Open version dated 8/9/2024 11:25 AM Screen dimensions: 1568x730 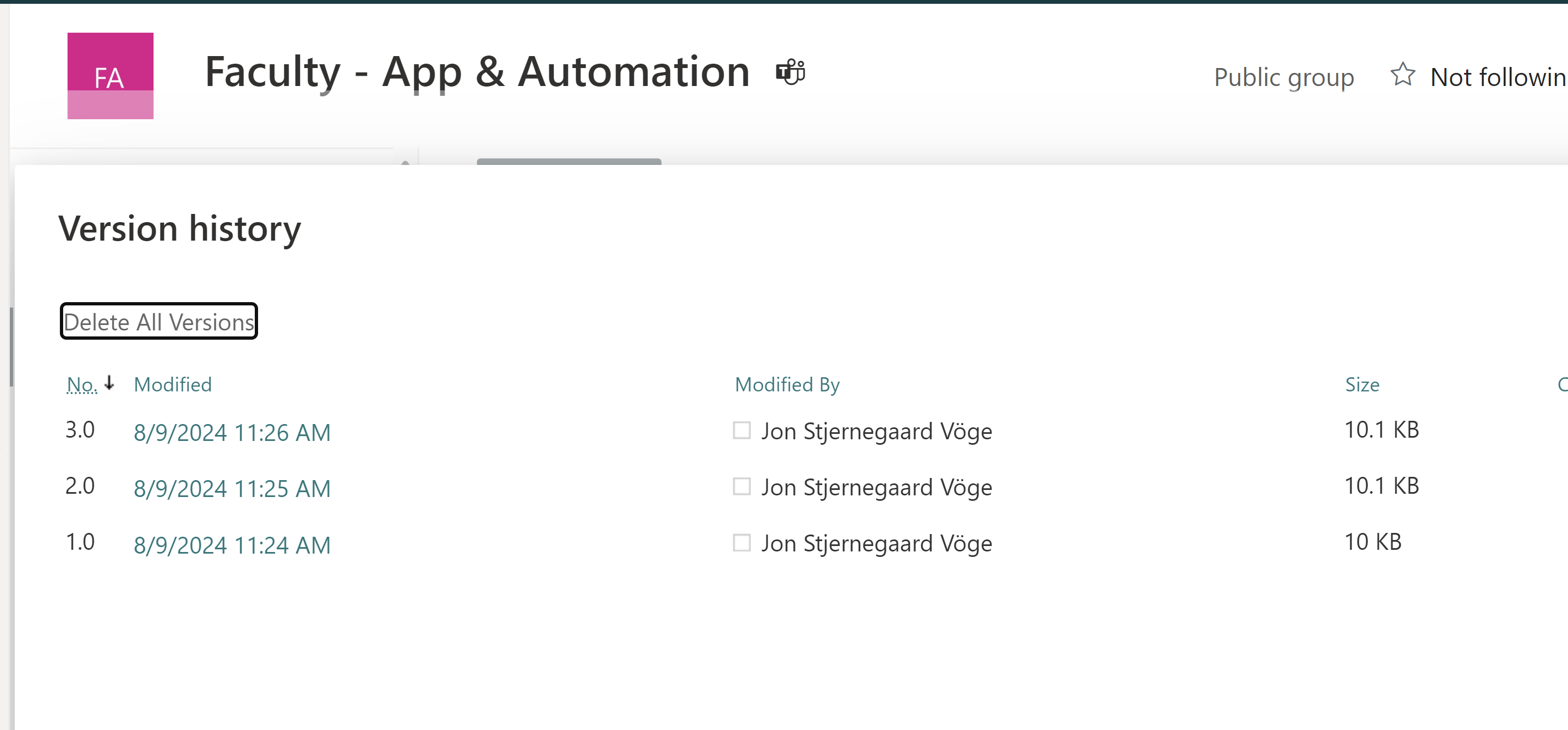(232, 488)
